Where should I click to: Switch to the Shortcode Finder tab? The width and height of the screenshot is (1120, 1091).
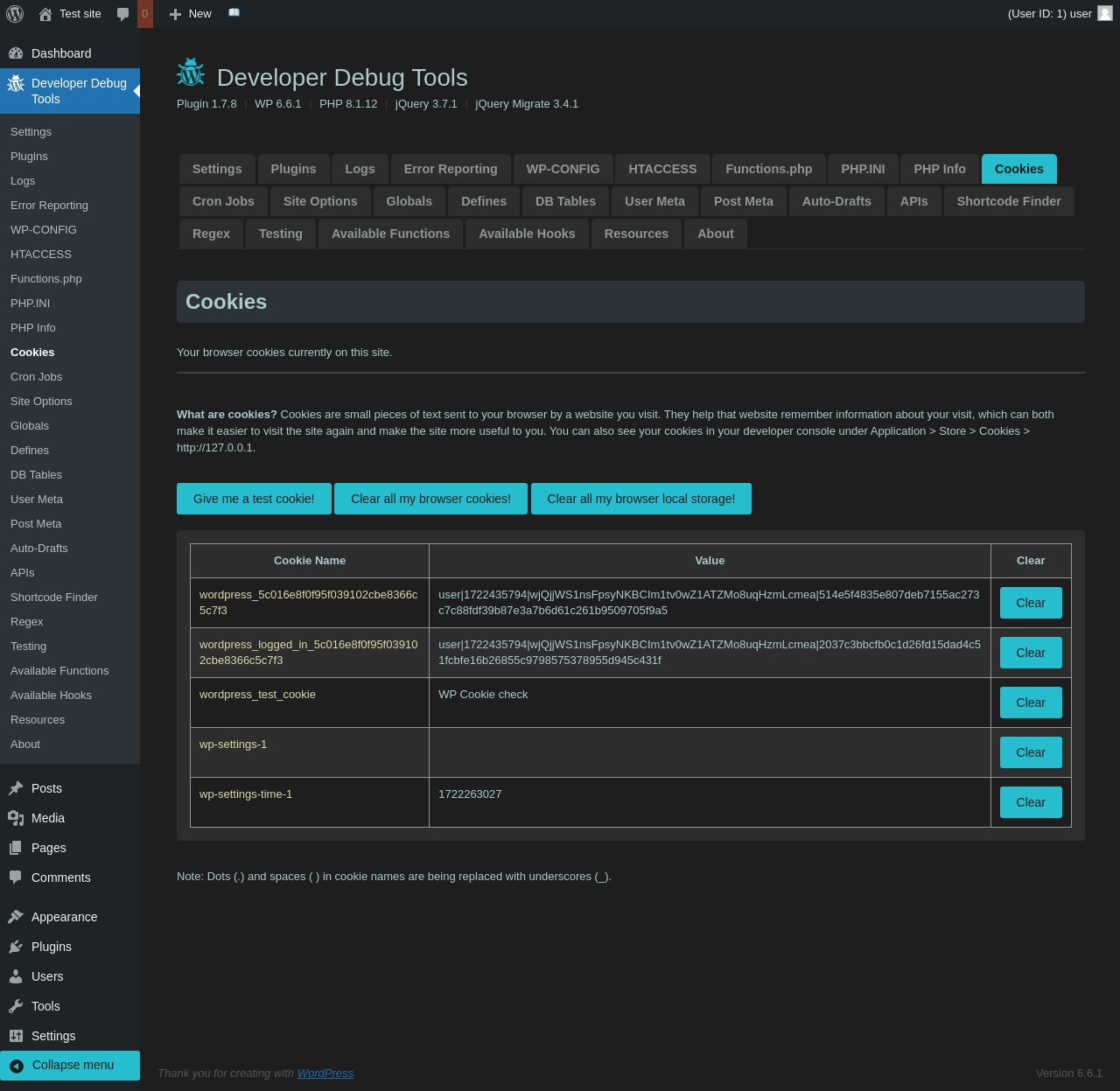1008,201
